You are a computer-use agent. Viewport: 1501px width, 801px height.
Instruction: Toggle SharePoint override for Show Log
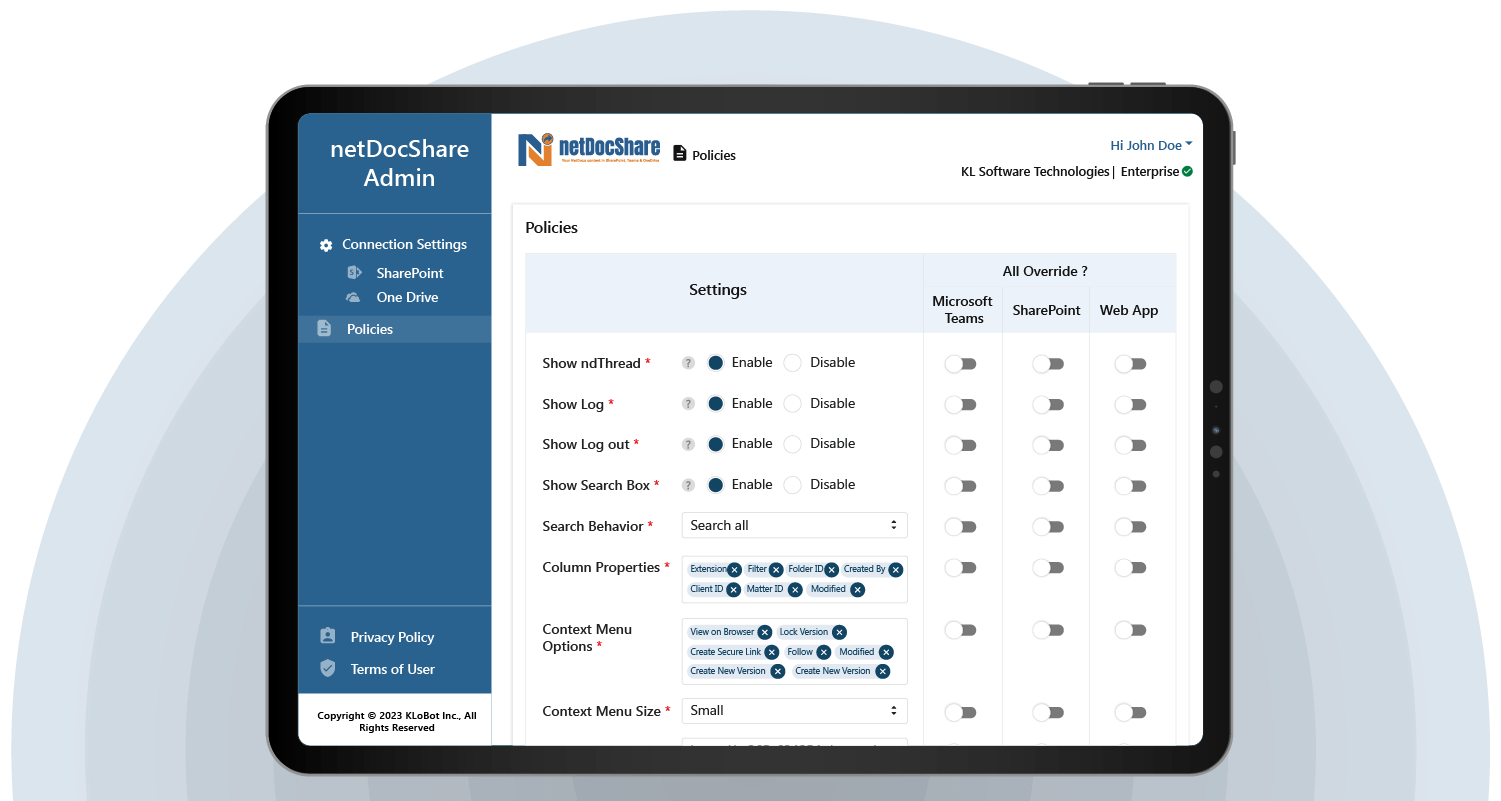(x=1048, y=405)
